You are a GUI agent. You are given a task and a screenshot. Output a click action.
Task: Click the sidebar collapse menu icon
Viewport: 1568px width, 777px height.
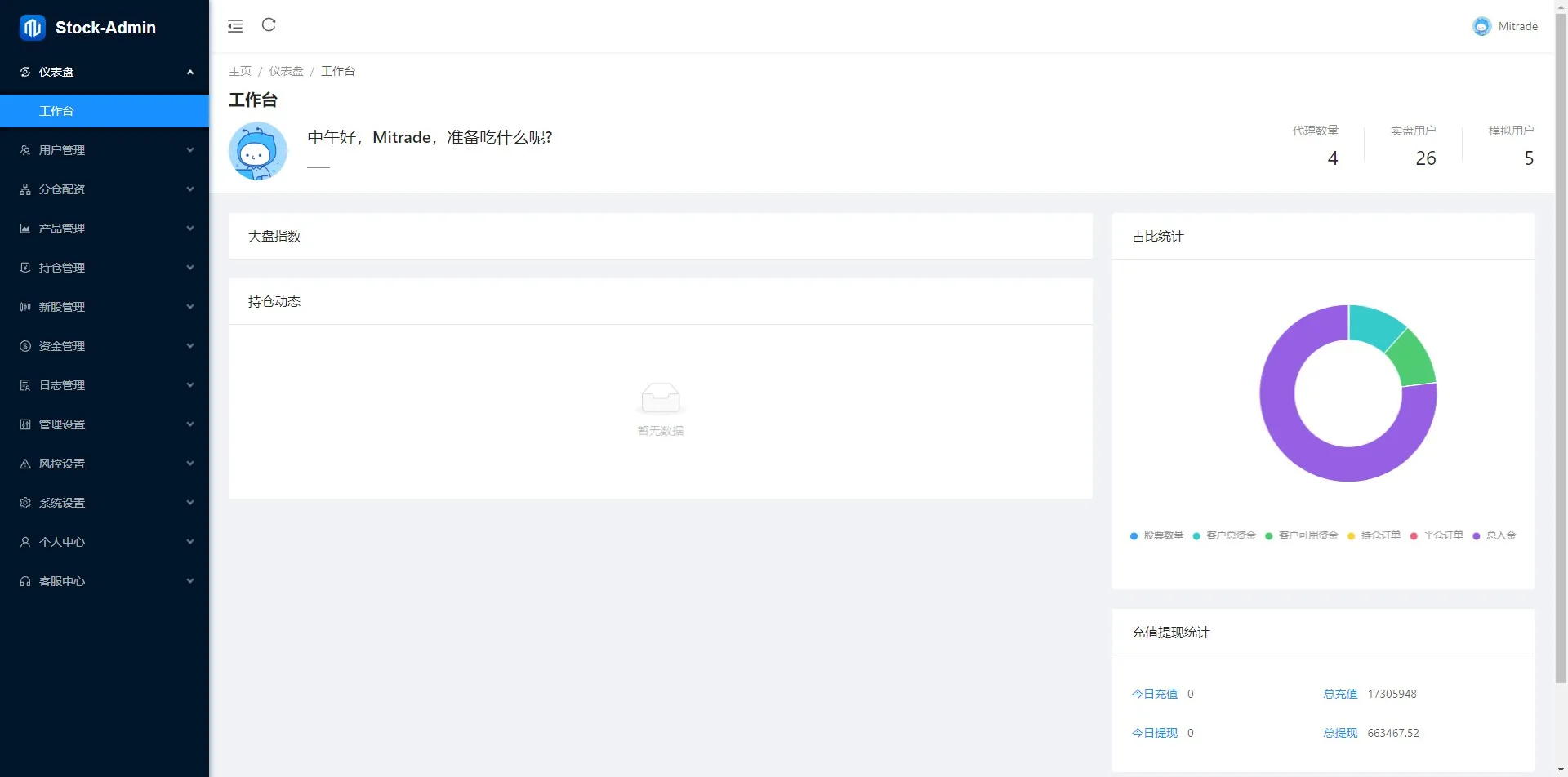(x=235, y=26)
